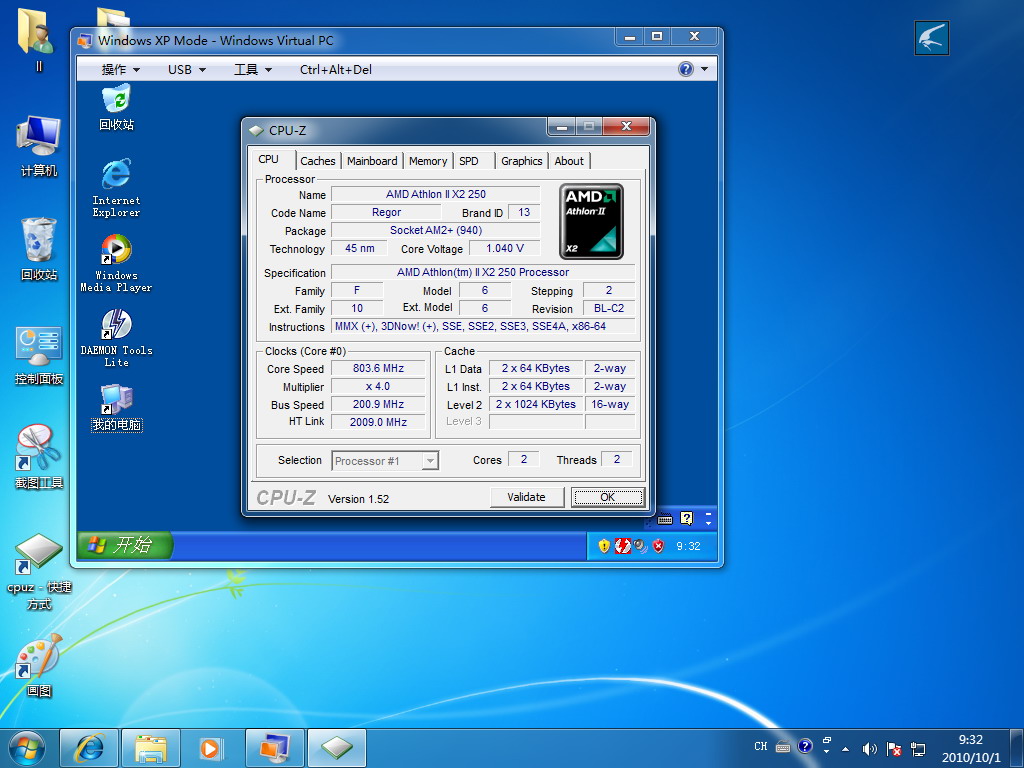This screenshot has width=1024, height=768.
Task: Click the Core Voltage value field
Action: [x=504, y=248]
